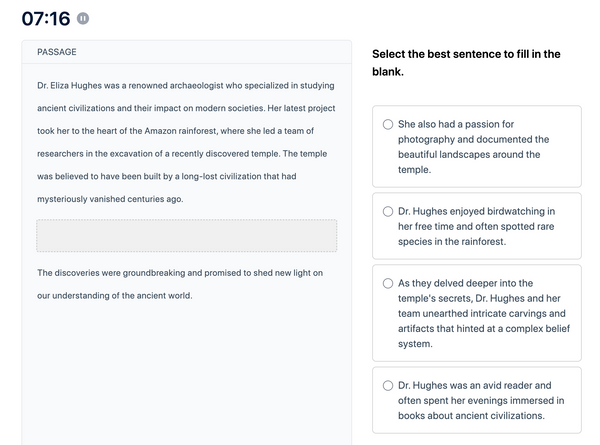Click the empty dashed blank box in passage
The width and height of the screenshot is (600, 445).
(187, 236)
